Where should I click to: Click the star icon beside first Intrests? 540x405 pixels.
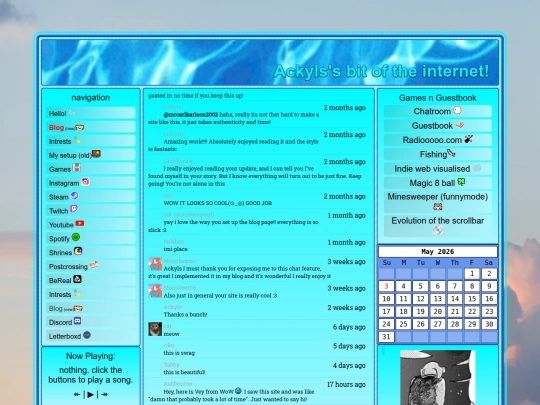pyautogui.click(x=77, y=140)
